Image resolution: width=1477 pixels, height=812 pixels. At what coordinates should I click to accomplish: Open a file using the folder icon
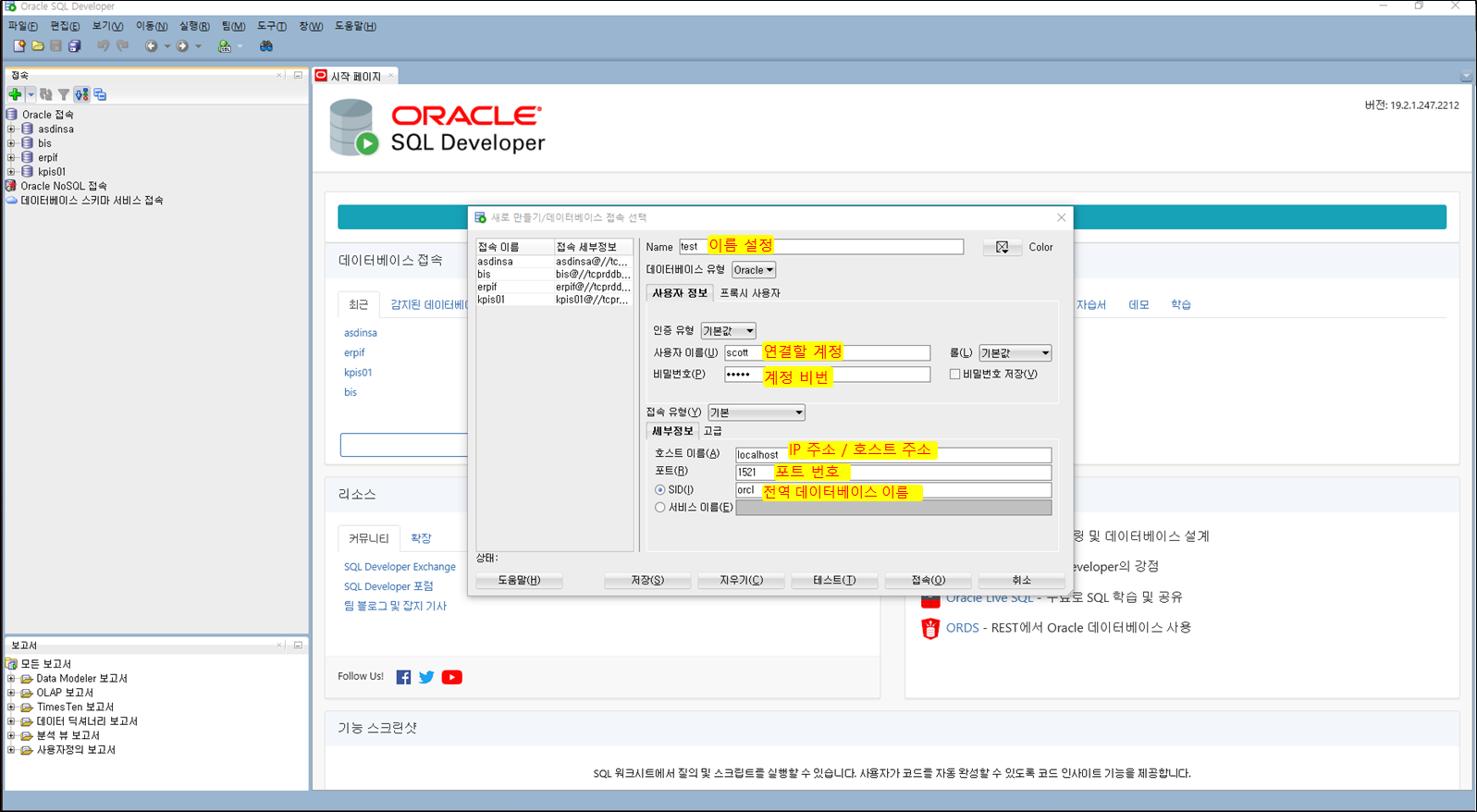(x=38, y=45)
